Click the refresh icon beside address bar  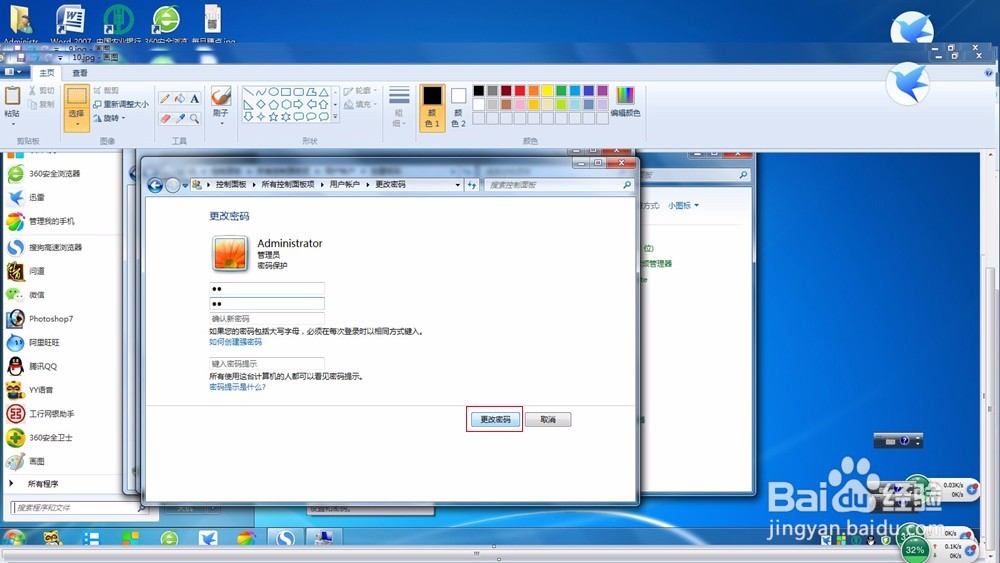[472, 185]
